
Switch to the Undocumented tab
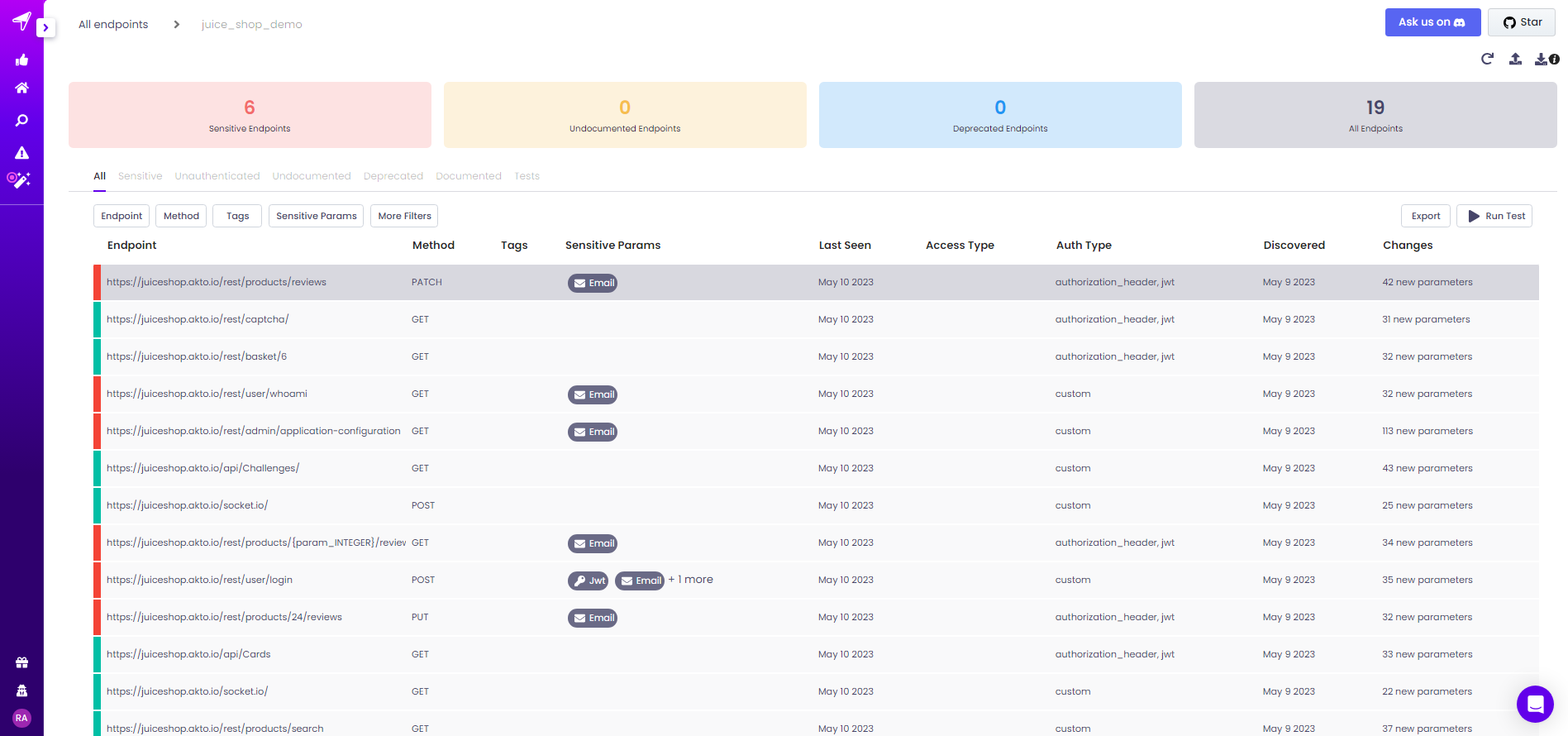312,176
